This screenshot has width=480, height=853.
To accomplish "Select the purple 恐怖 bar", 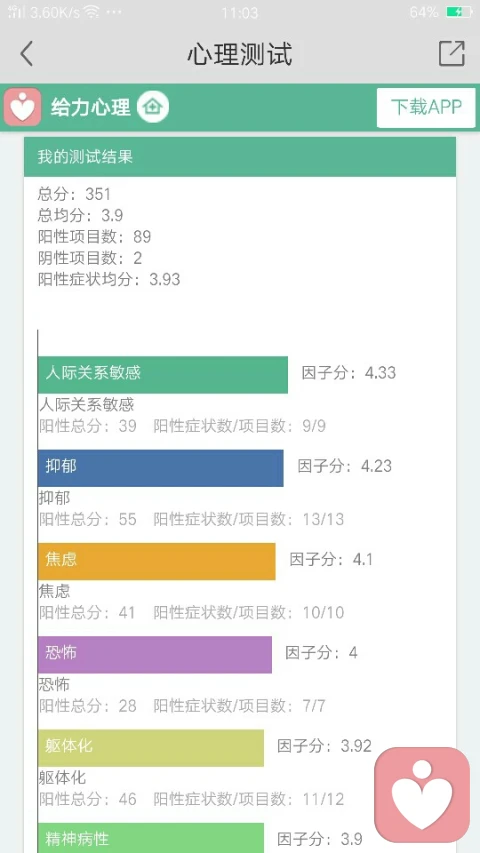I will [x=155, y=654].
